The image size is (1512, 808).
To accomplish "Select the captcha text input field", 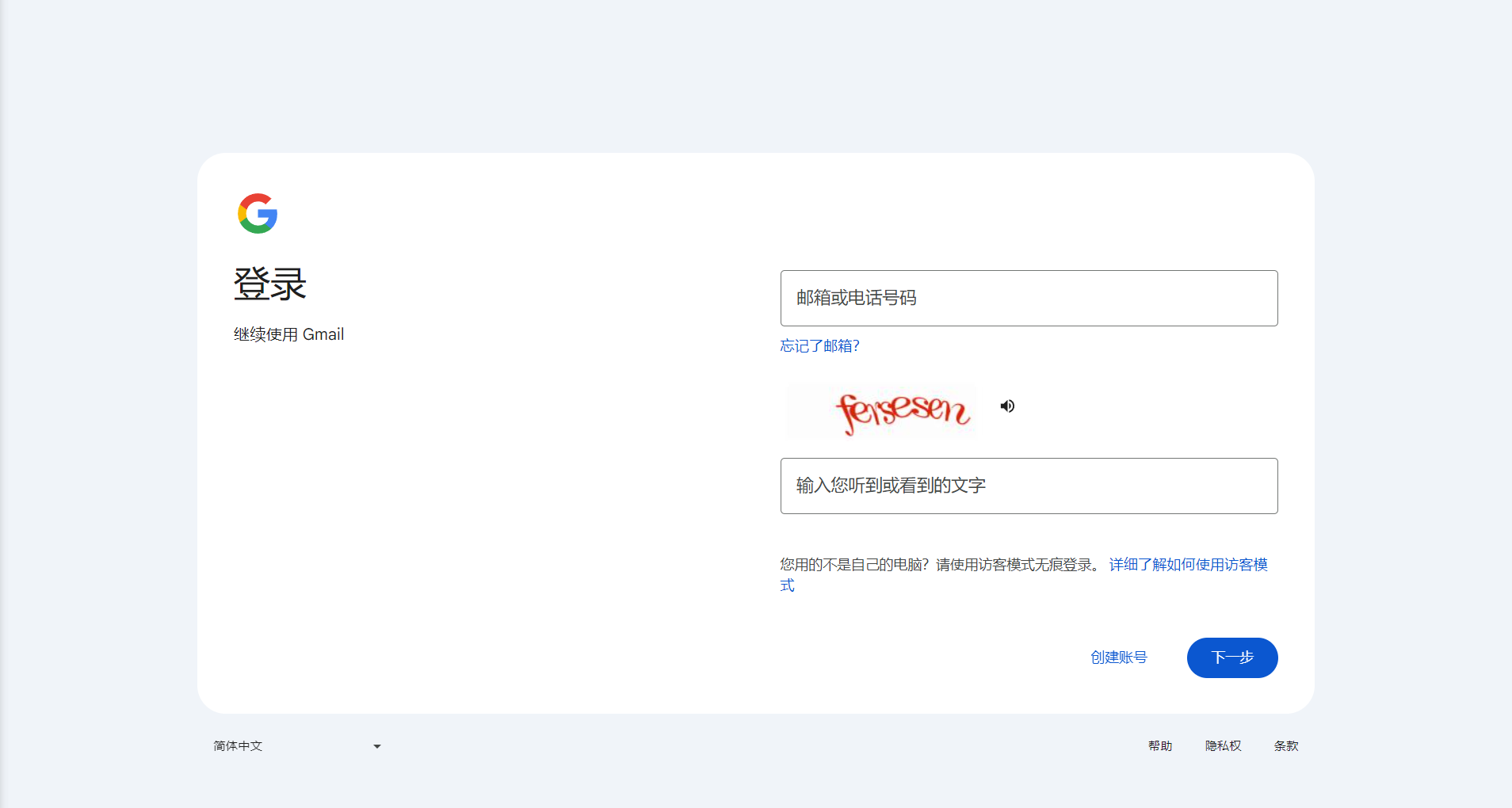I will coord(1028,486).
